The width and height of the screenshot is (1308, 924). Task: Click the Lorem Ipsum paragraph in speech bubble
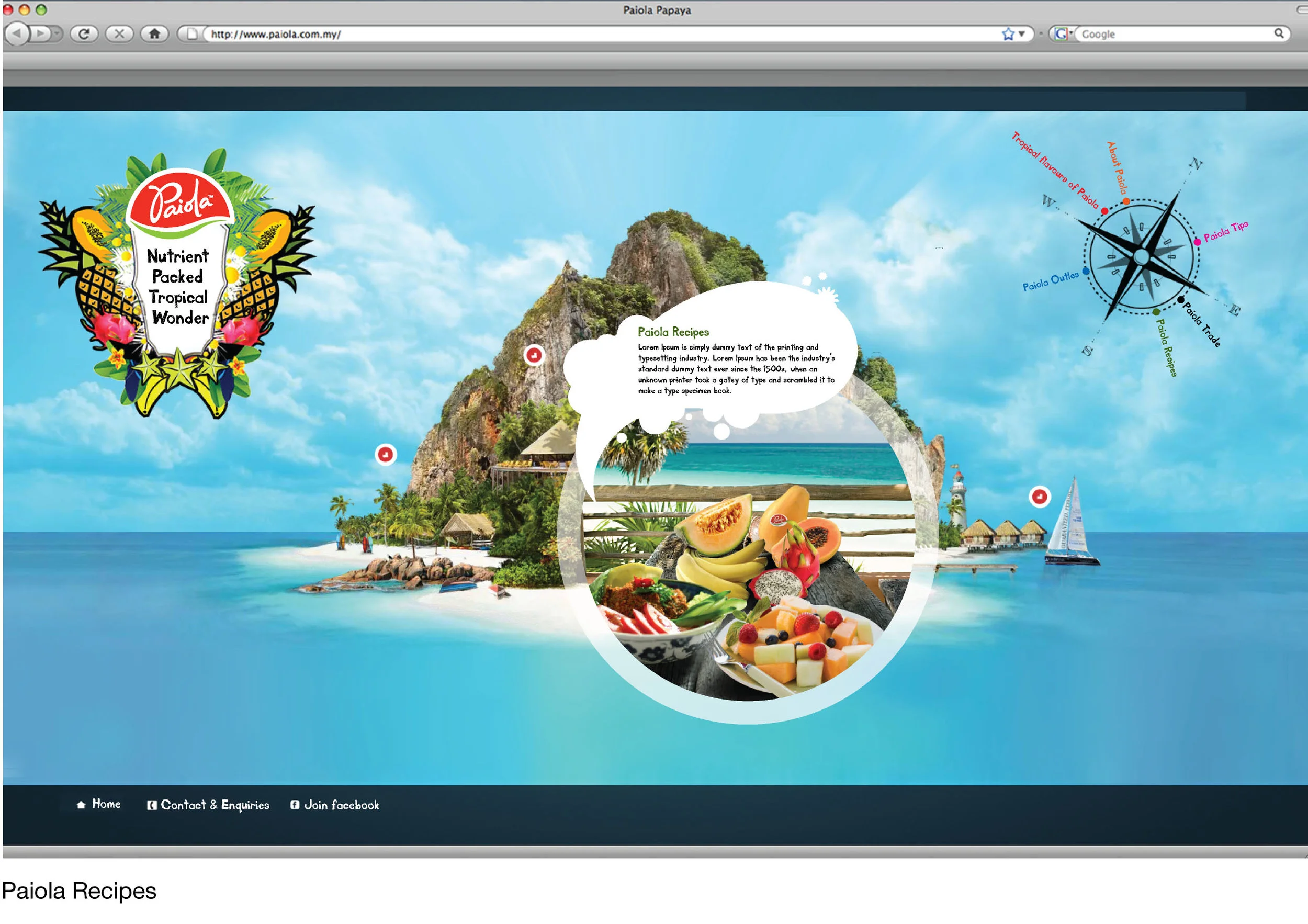click(x=736, y=369)
